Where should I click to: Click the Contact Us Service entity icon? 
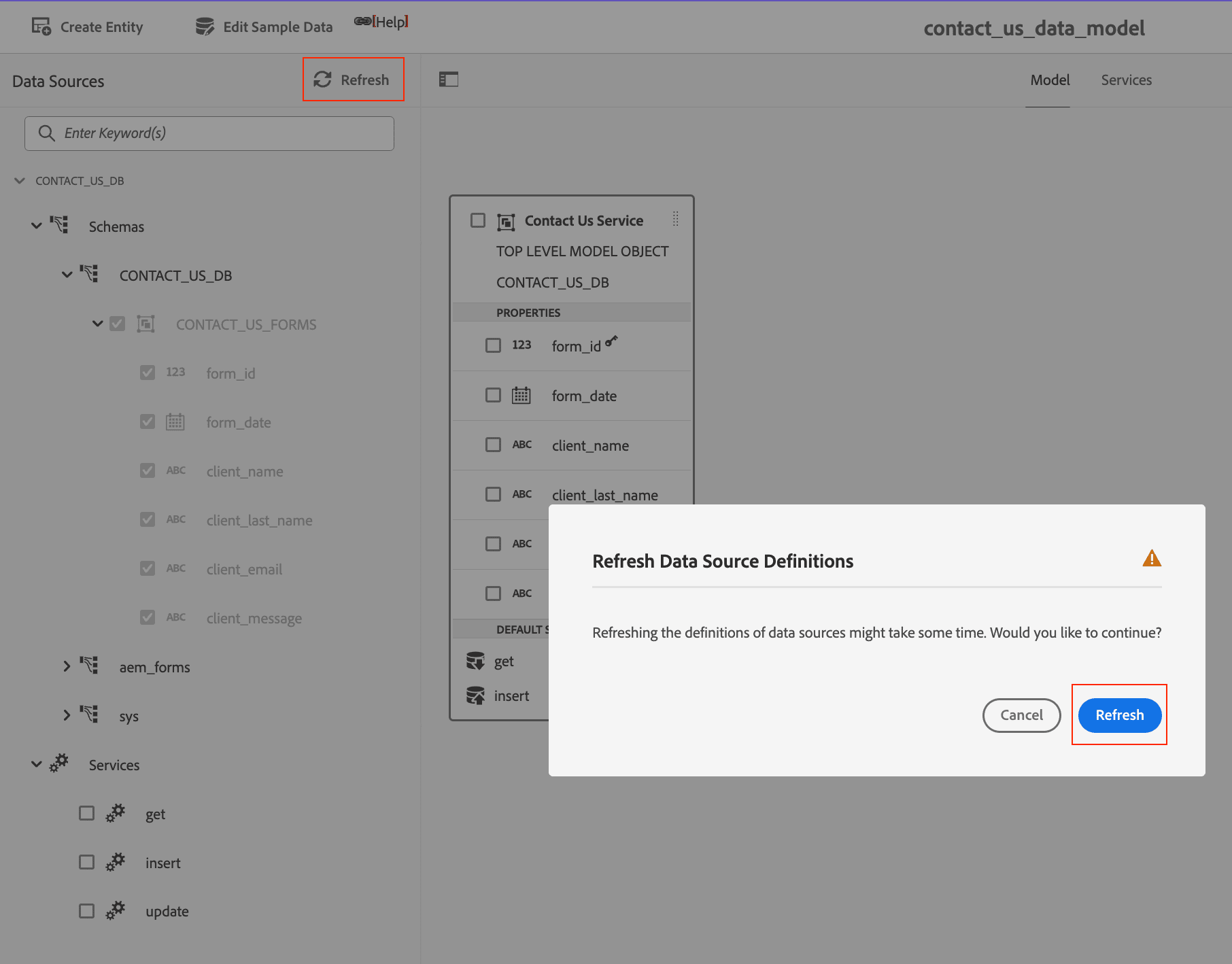[506, 222]
